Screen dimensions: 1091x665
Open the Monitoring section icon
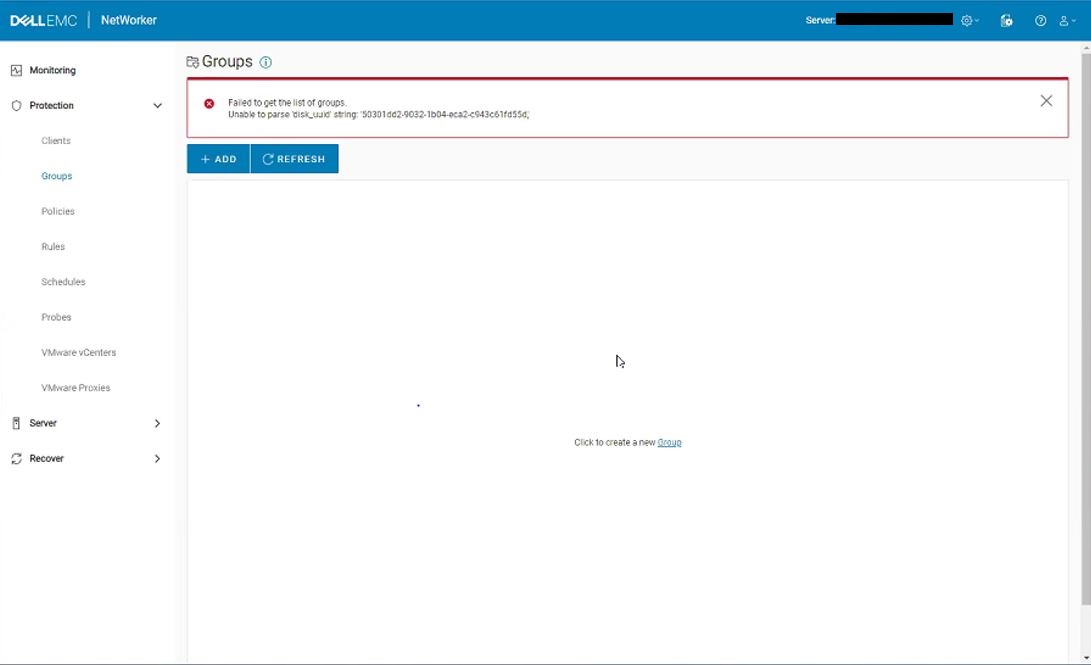pos(16,70)
